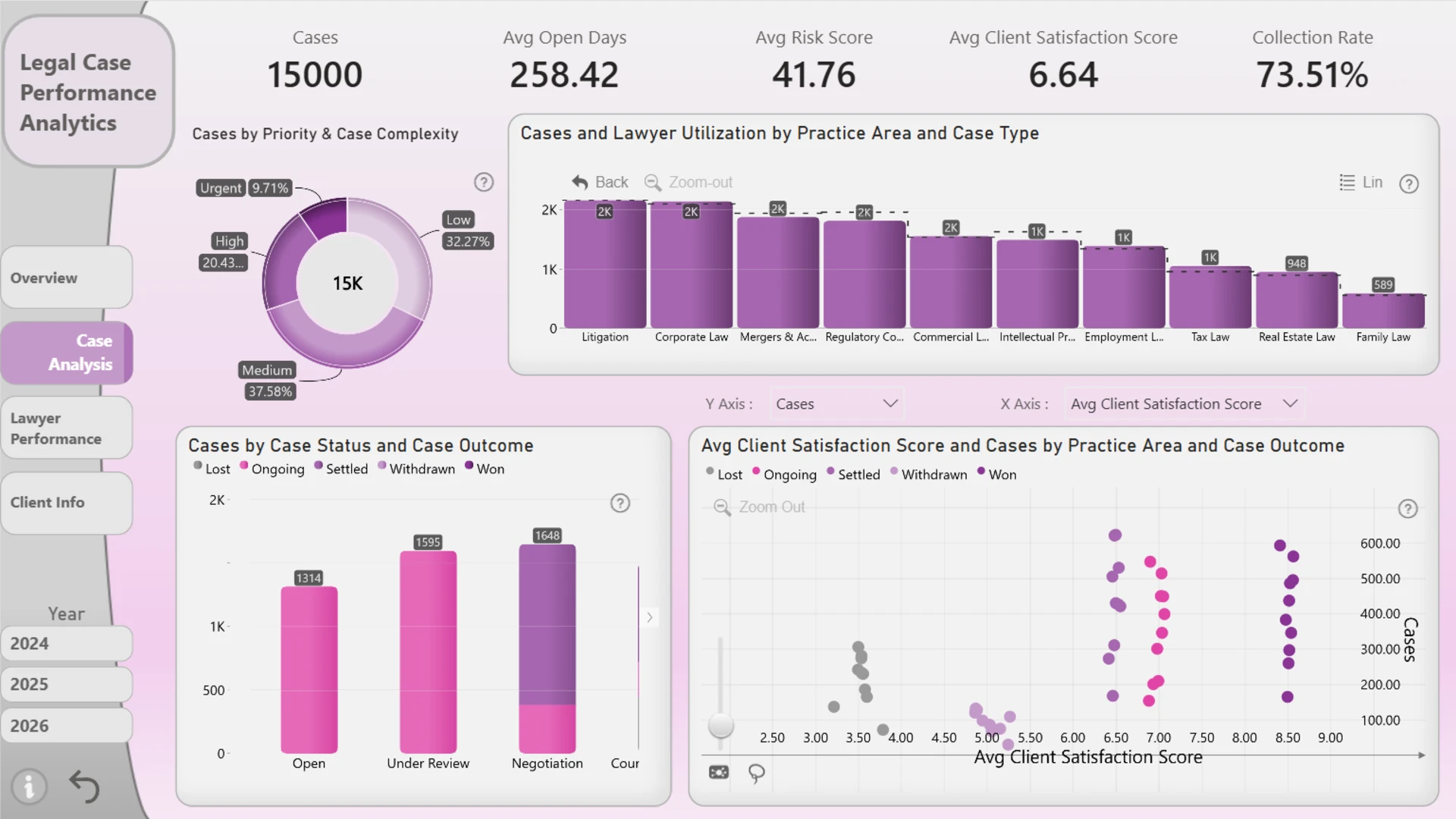1456x819 pixels.
Task: Click the 948 data label
Action: pos(1297,263)
